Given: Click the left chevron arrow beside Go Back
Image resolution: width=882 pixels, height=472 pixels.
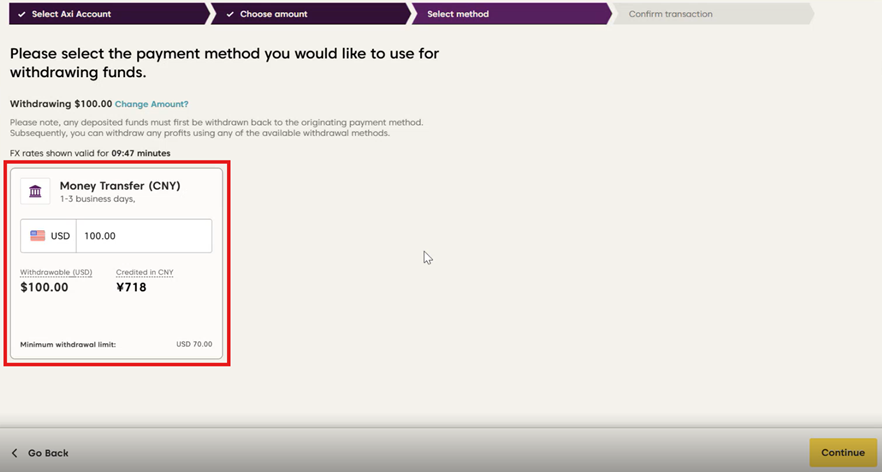Looking at the screenshot, I should click(14, 453).
